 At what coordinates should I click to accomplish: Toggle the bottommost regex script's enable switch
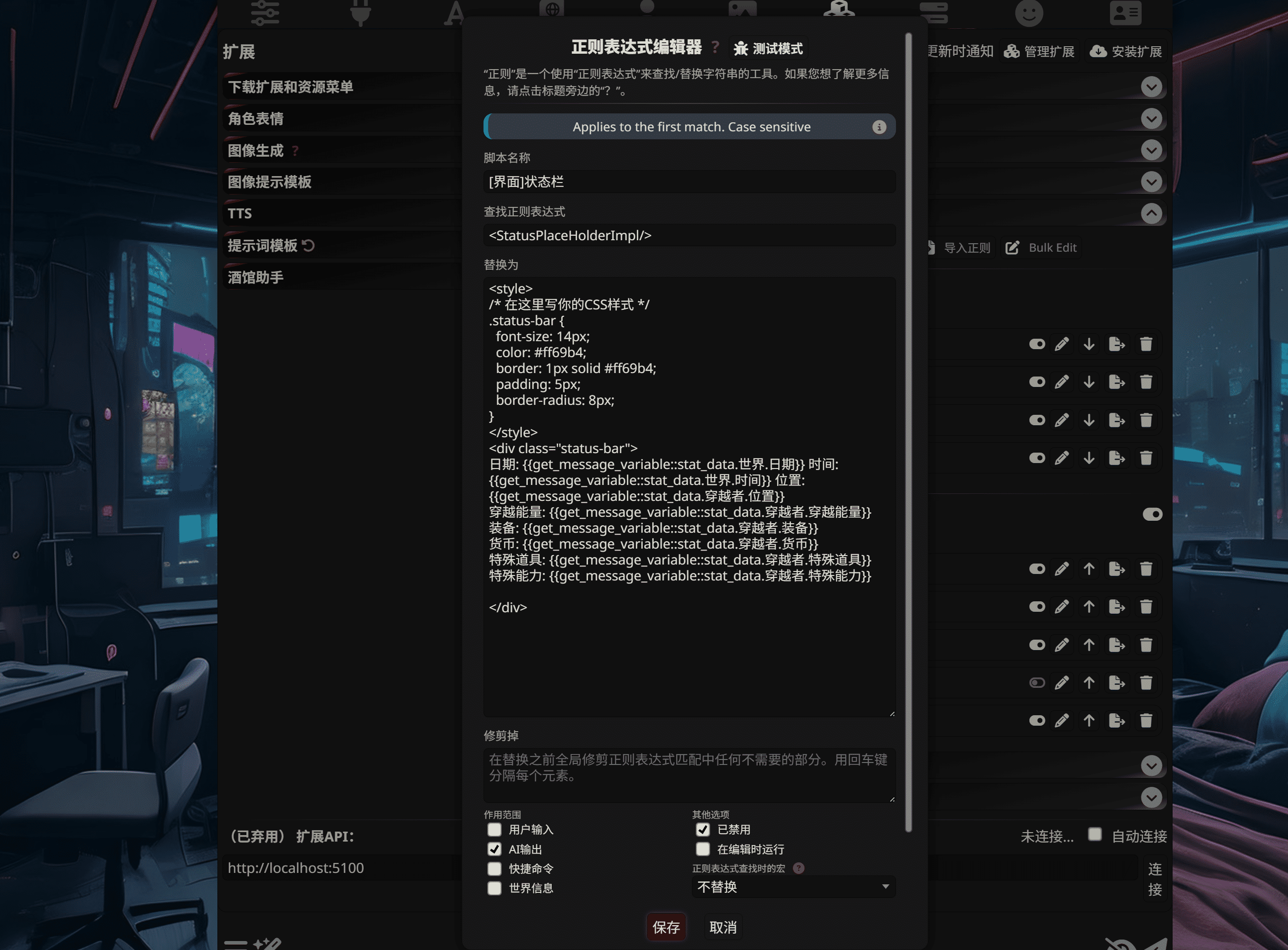(x=1037, y=721)
